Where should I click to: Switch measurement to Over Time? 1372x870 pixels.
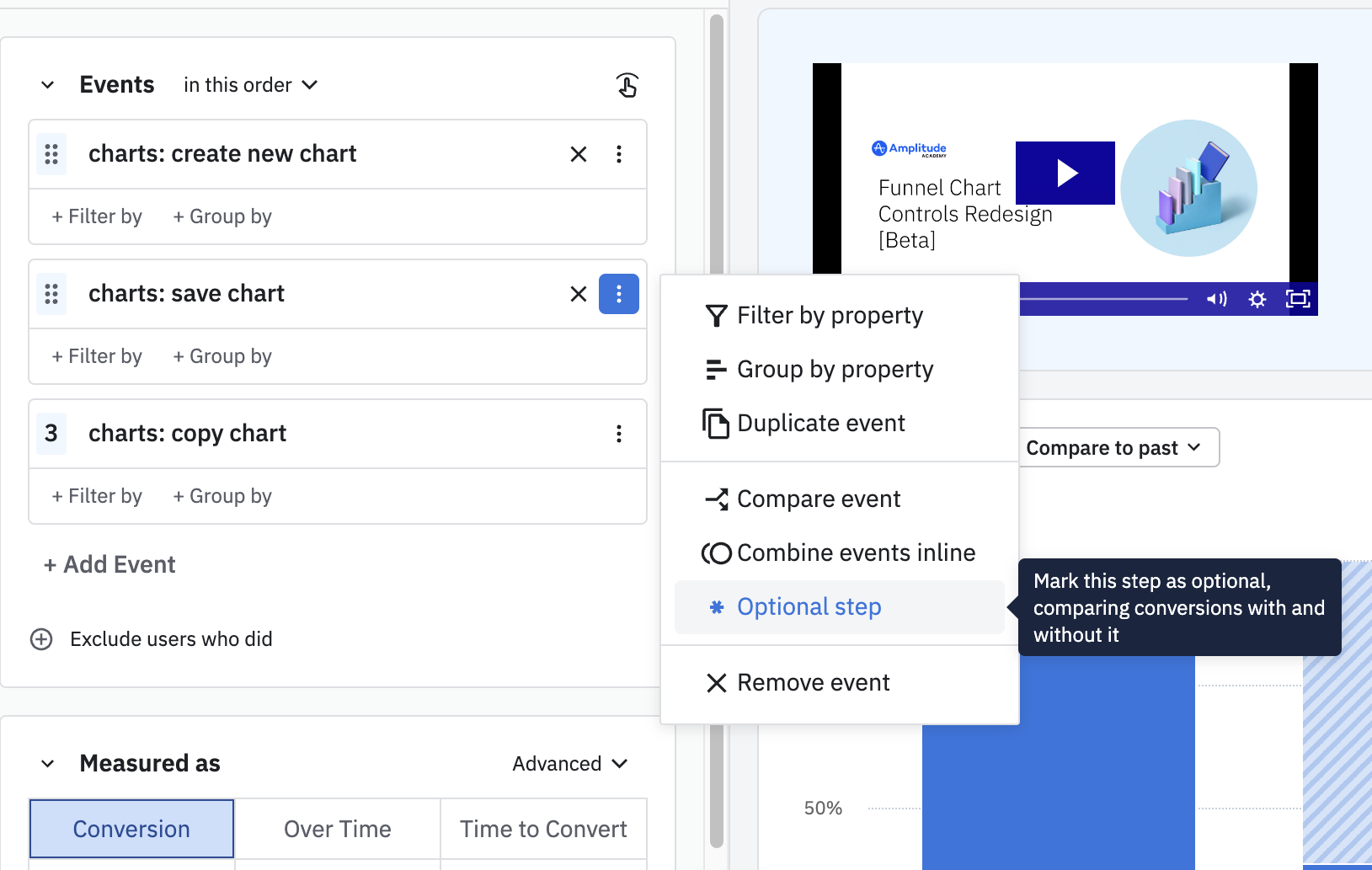tap(337, 829)
